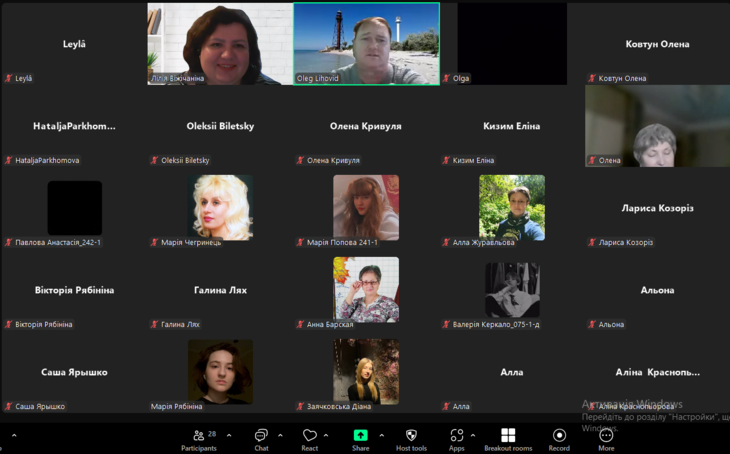The width and height of the screenshot is (730, 454).
Task: Click muted mic icon beside Альона label
Action: click(592, 324)
